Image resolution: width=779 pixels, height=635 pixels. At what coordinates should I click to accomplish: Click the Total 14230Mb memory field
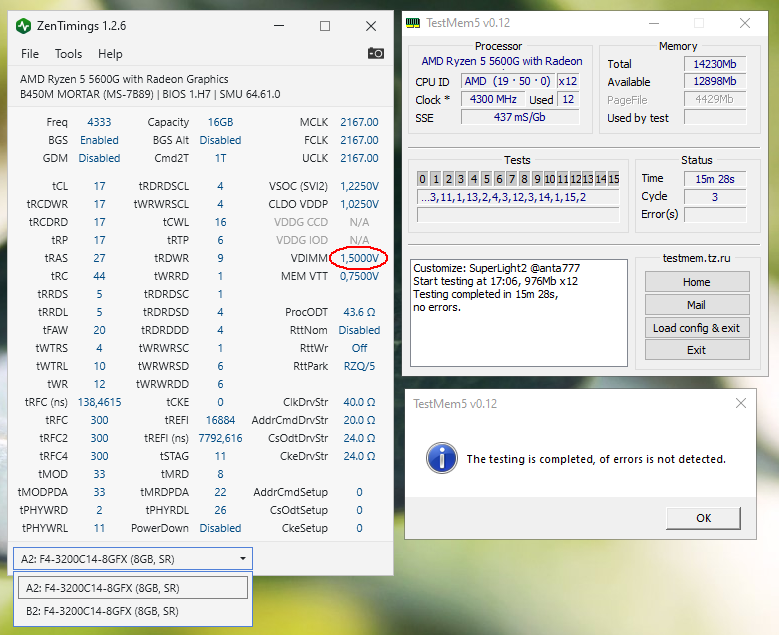point(714,64)
